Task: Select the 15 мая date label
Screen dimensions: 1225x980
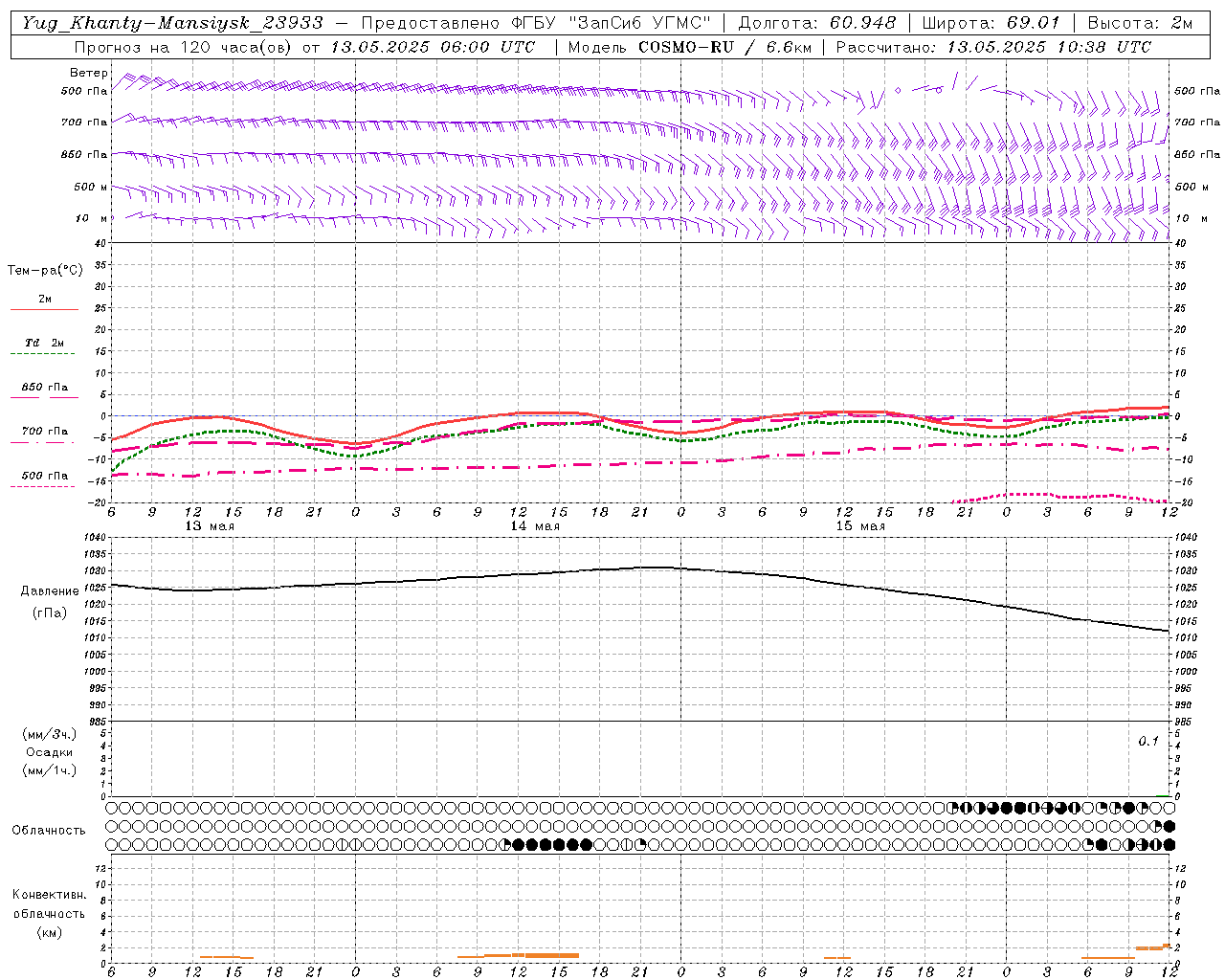Action: pyautogui.click(x=860, y=526)
